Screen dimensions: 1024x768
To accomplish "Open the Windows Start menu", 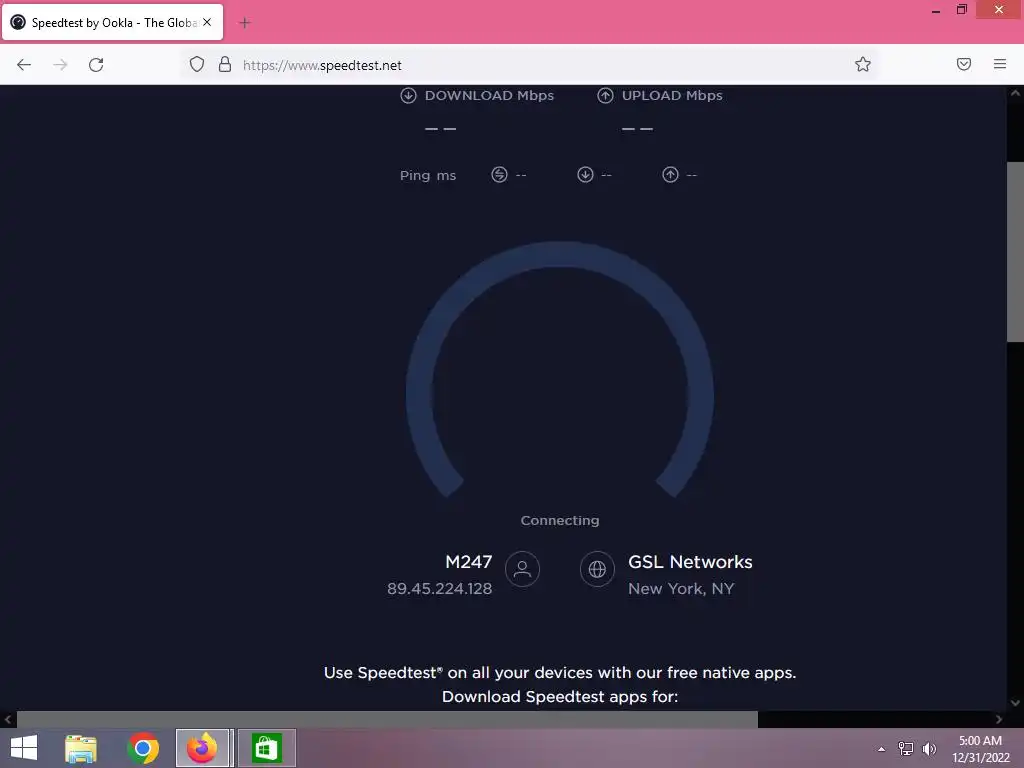I will pos(24,748).
